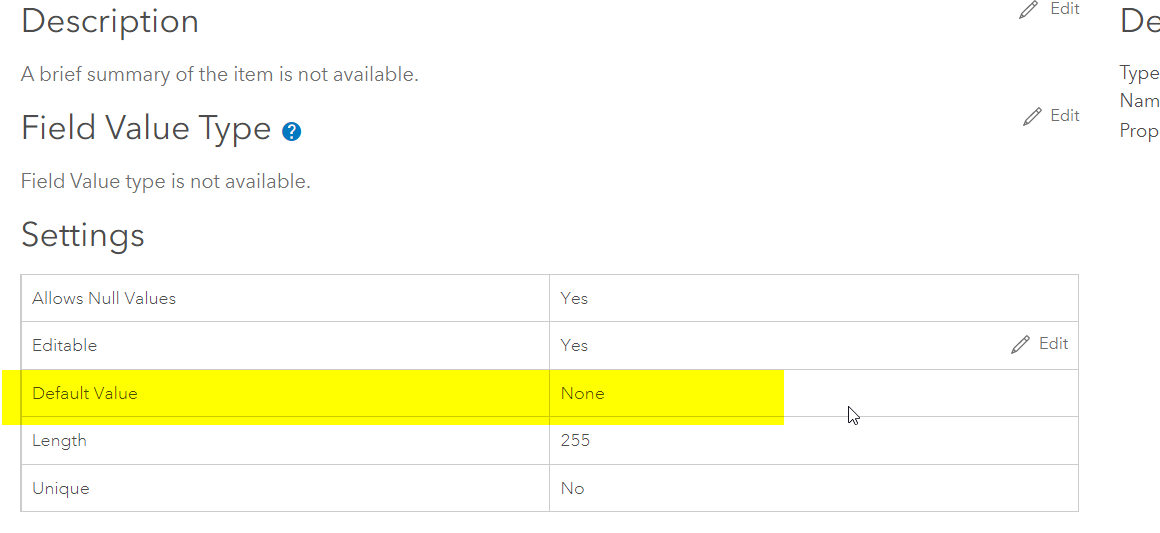Click the Length setting label
This screenshot has width=1160, height=533.
click(x=60, y=440)
